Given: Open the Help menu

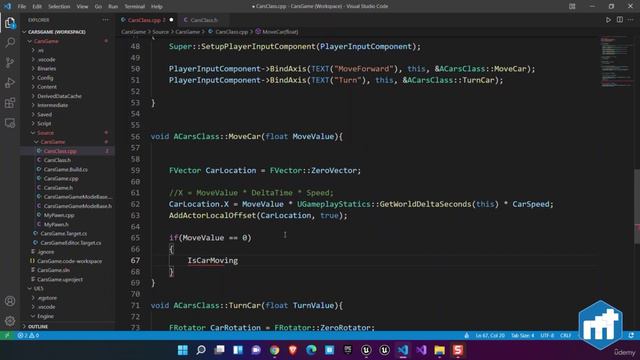Looking at the screenshot, I should [157, 7].
